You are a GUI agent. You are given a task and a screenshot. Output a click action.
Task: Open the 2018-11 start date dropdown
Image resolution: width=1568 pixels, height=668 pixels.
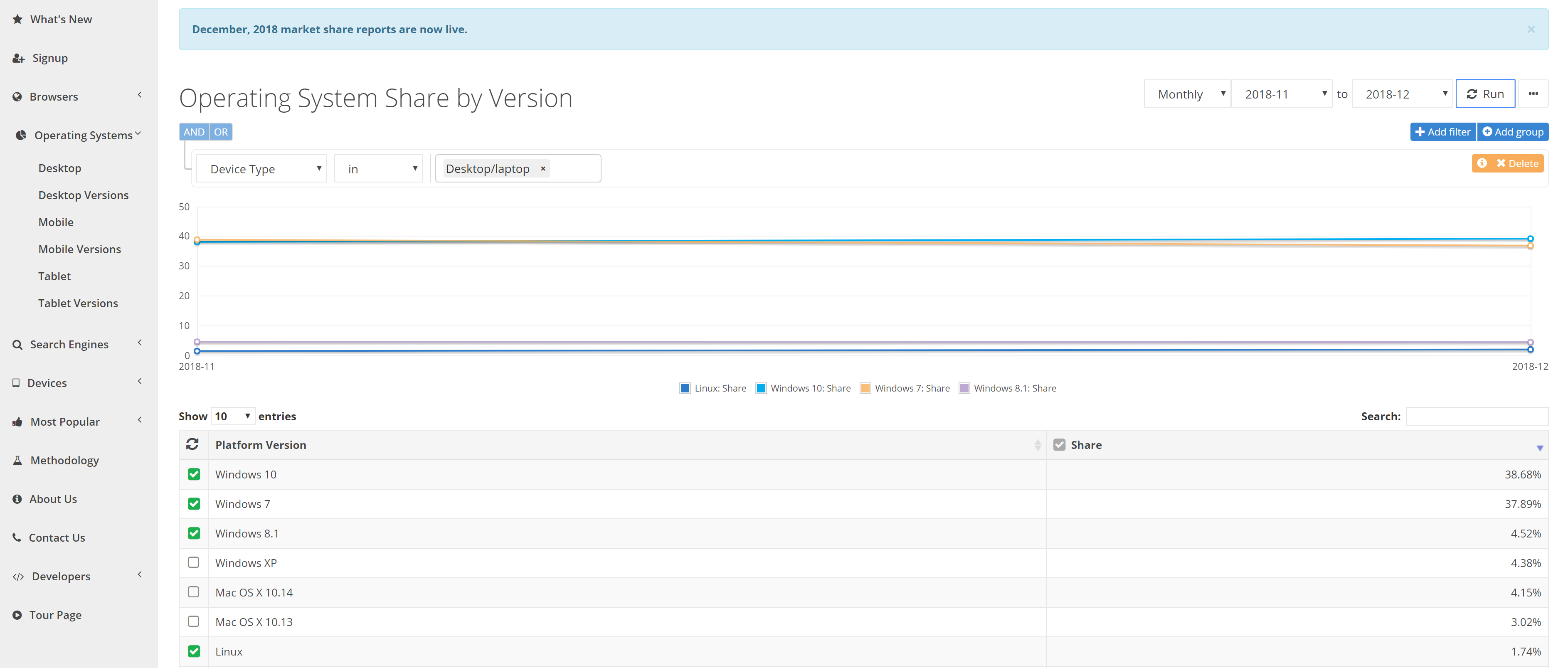pyautogui.click(x=1281, y=94)
